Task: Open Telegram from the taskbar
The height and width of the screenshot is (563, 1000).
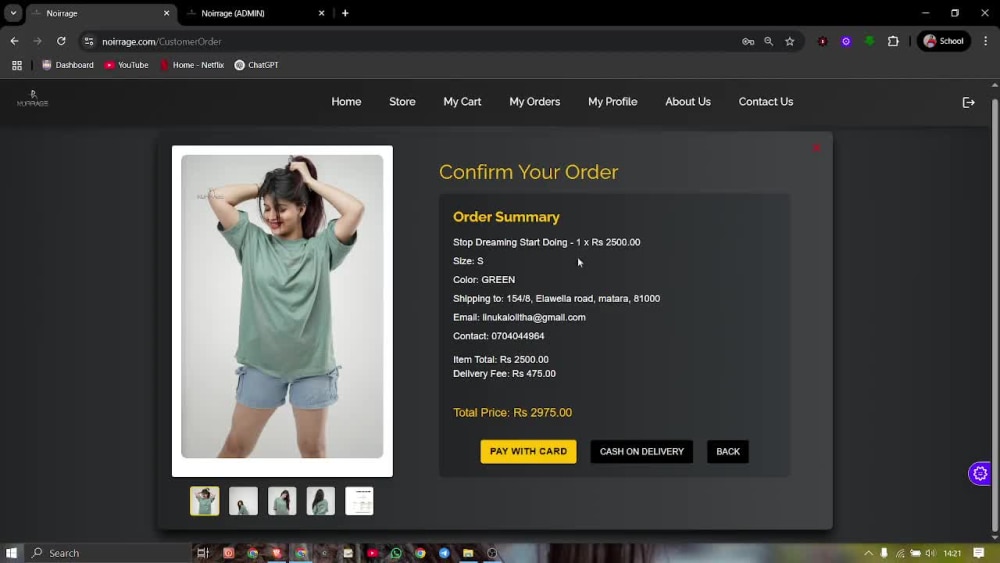Action: (x=444, y=553)
